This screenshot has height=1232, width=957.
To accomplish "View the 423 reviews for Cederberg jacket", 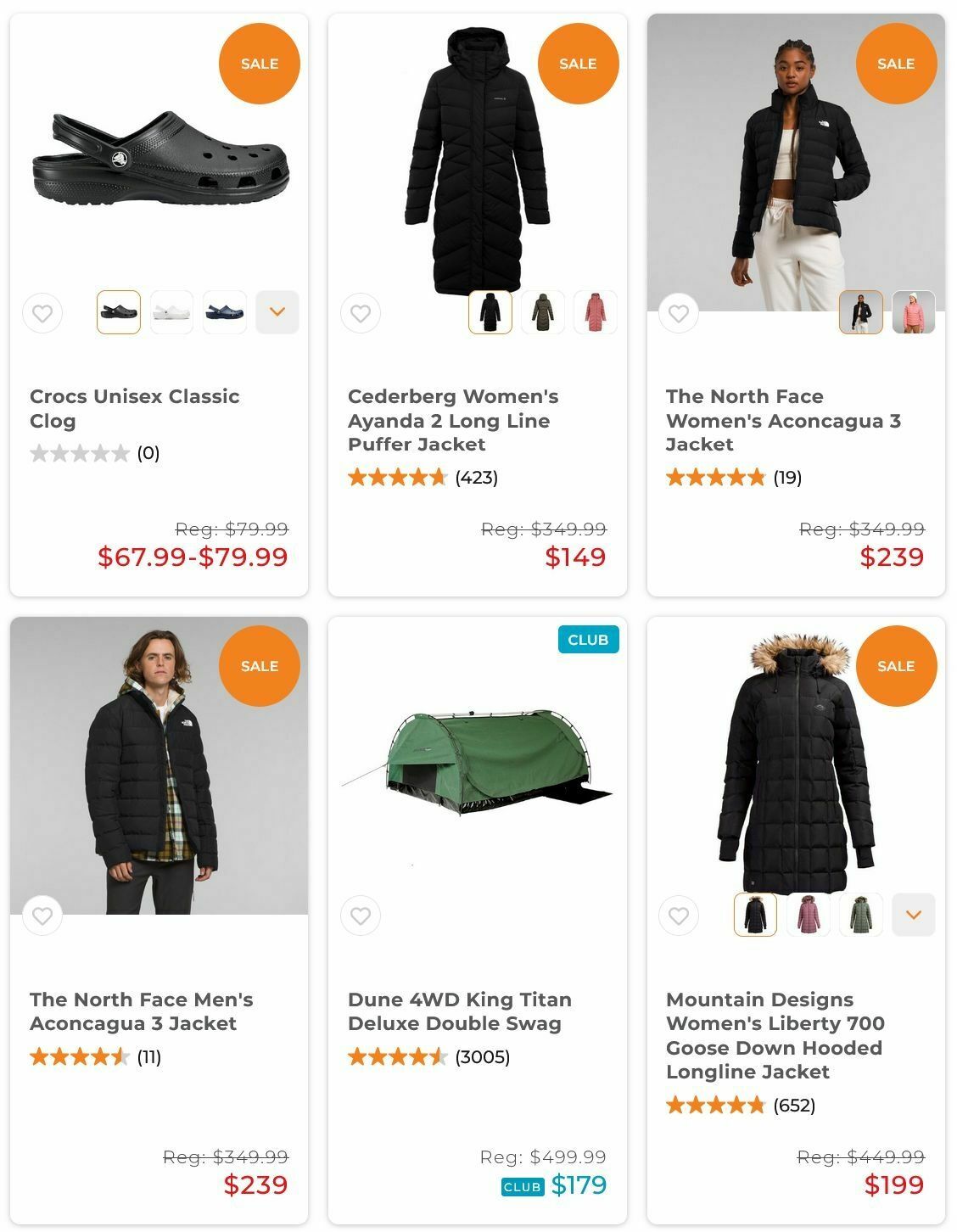I will click(x=476, y=478).
